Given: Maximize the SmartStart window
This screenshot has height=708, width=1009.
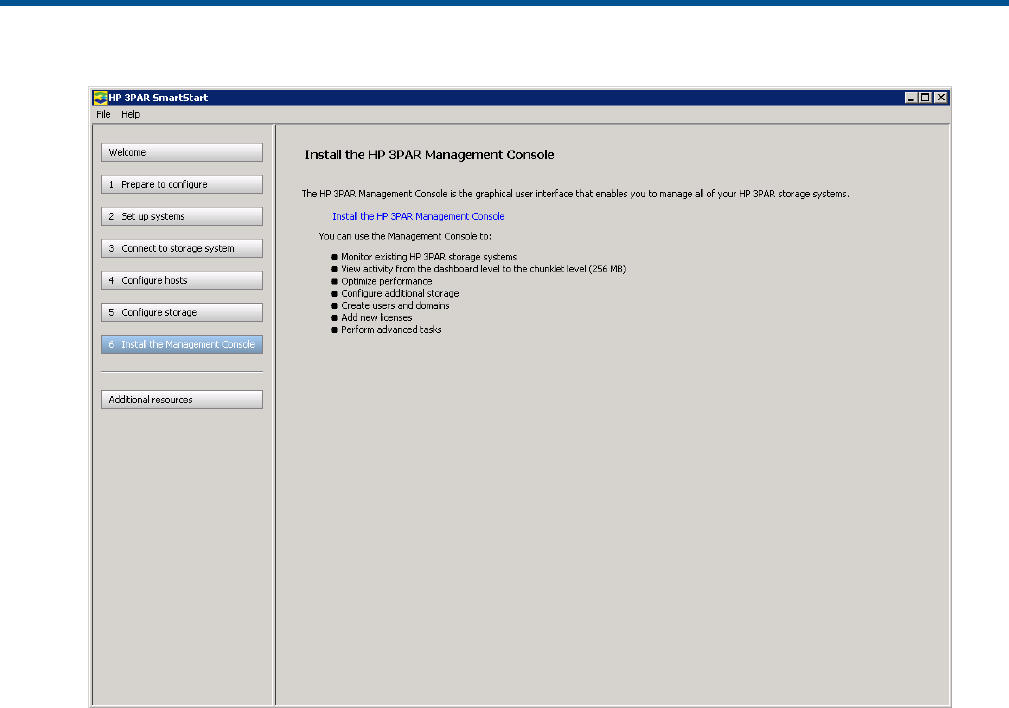Looking at the screenshot, I should pos(925,98).
